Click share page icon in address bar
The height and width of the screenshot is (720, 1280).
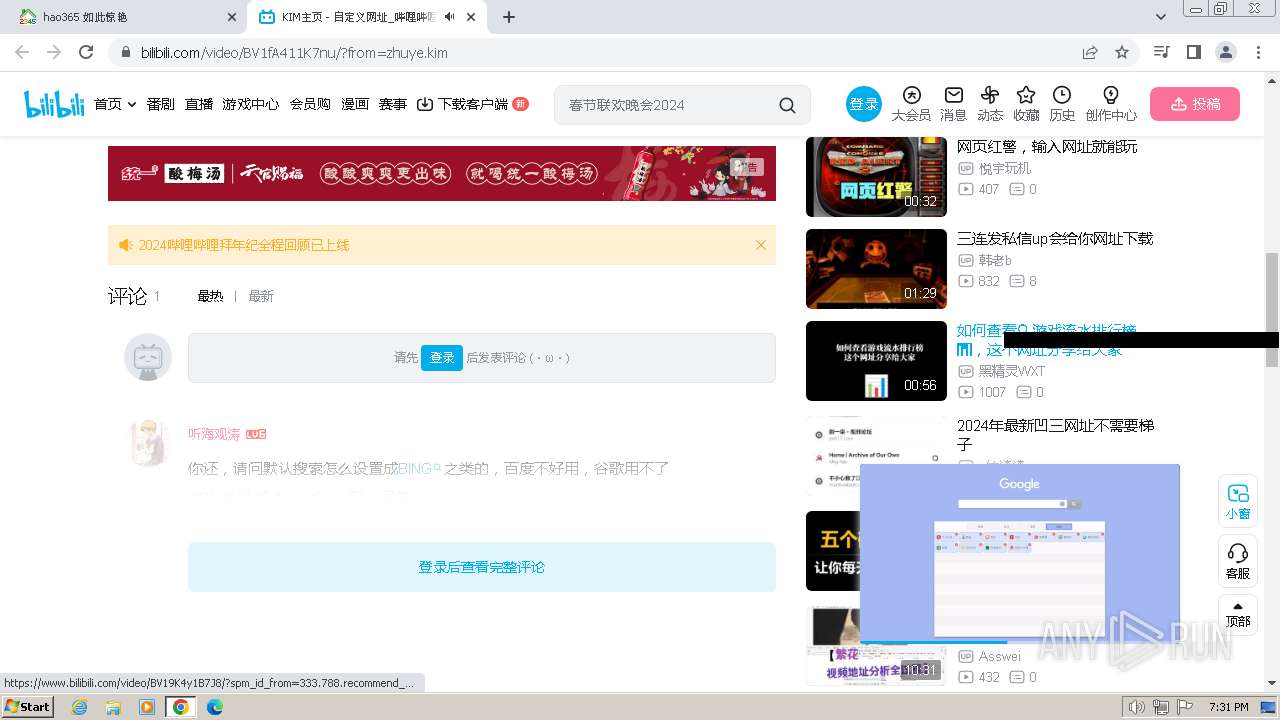pos(1089,52)
